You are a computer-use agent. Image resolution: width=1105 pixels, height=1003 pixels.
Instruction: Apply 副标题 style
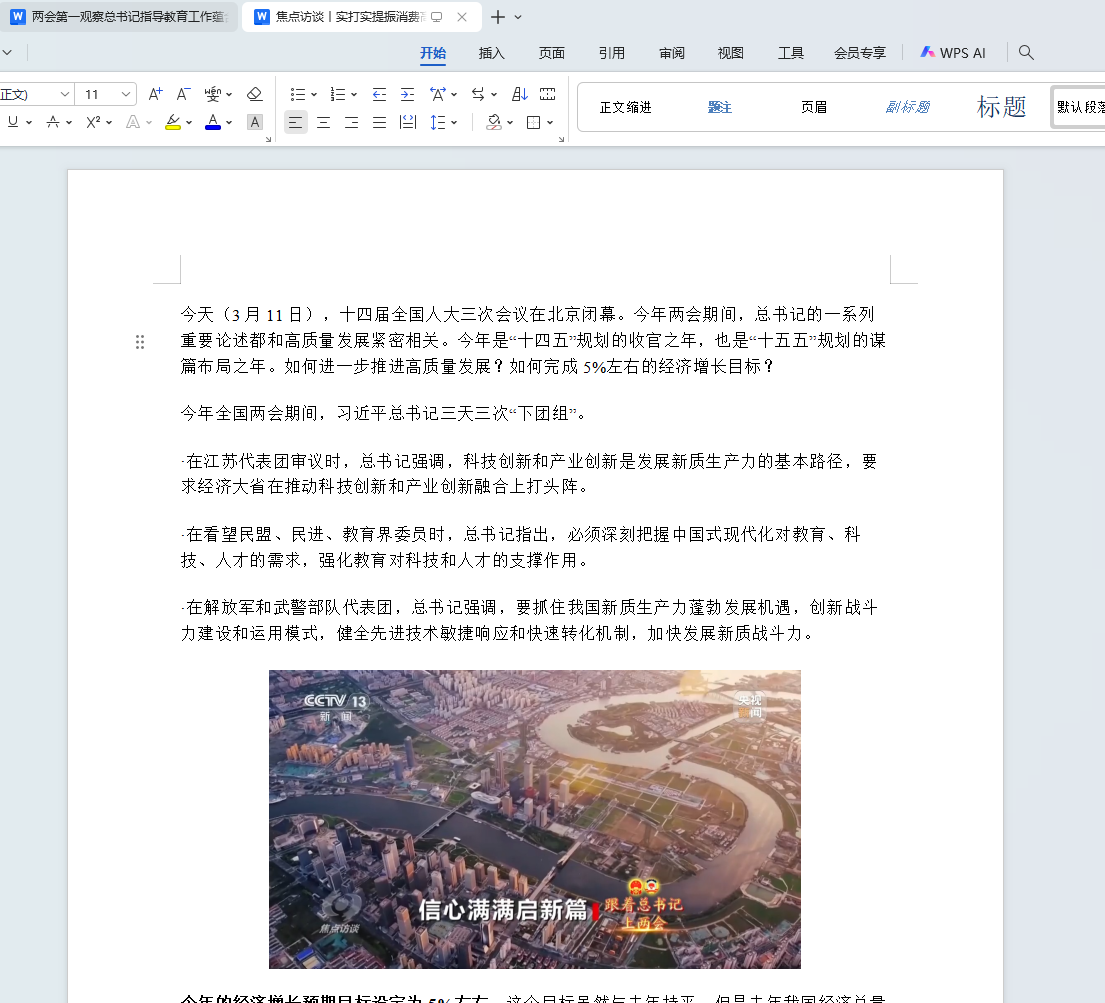(x=908, y=107)
